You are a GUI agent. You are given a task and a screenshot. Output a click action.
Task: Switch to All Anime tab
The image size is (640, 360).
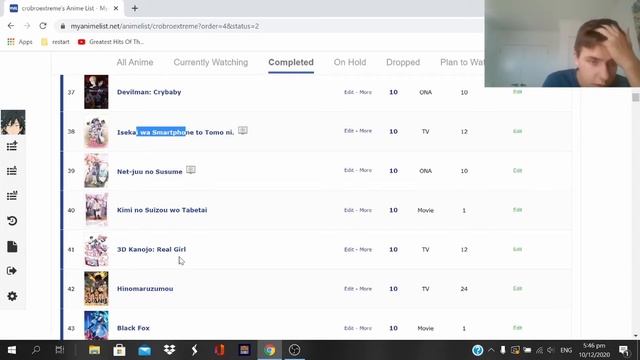pyautogui.click(x=135, y=62)
